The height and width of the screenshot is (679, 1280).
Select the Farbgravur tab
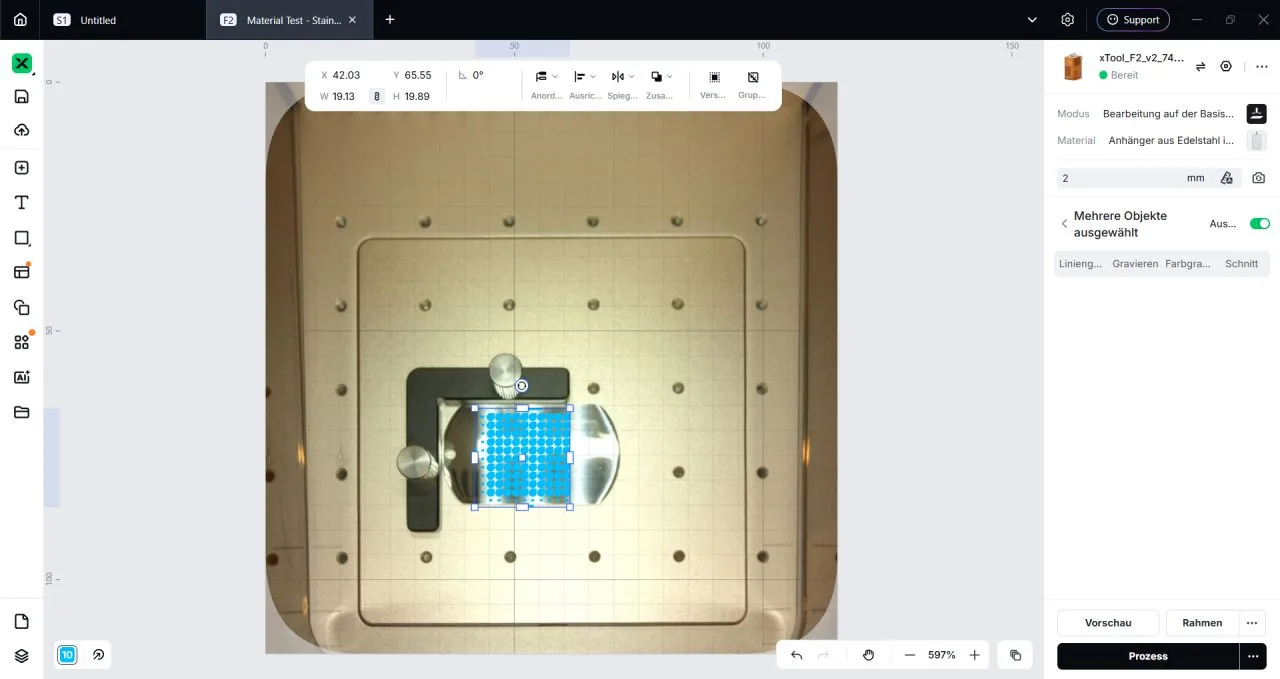(1188, 264)
